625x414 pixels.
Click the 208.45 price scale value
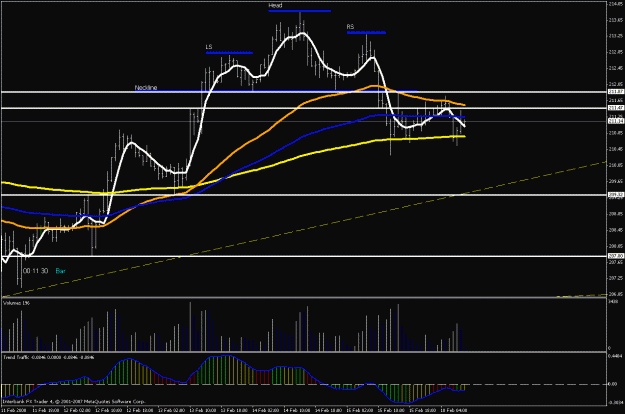(615, 230)
